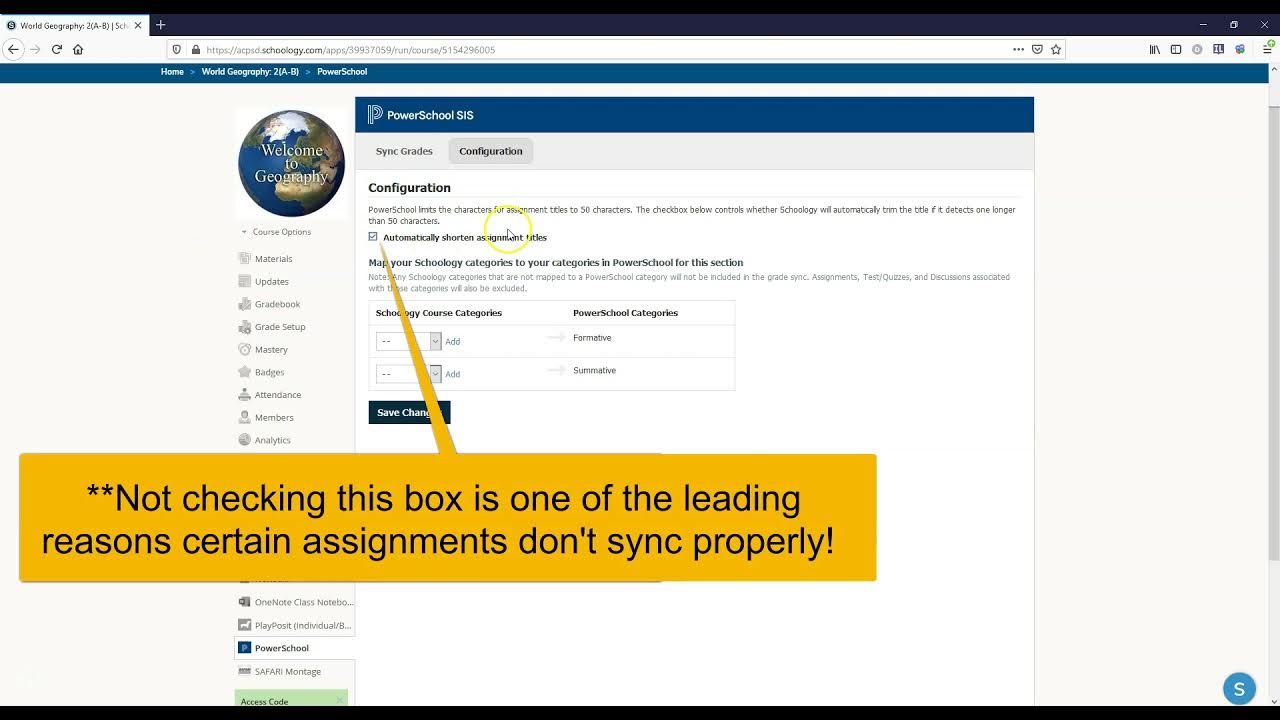Click the Grade Setup sidebar icon
Screen dimensions: 1280x720
click(x=245, y=327)
